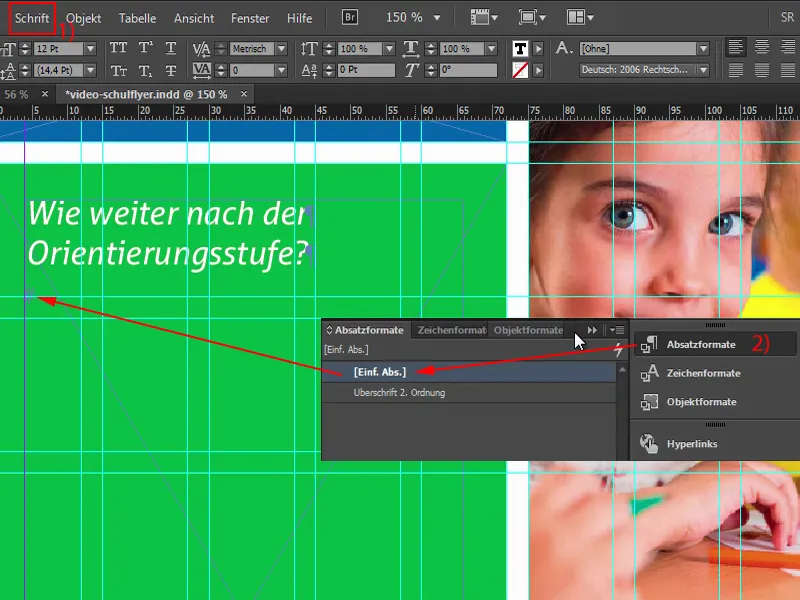Viewport: 800px width, 600px height.
Task: Open the vertical scale 100 % dropdown
Action: coord(389,49)
